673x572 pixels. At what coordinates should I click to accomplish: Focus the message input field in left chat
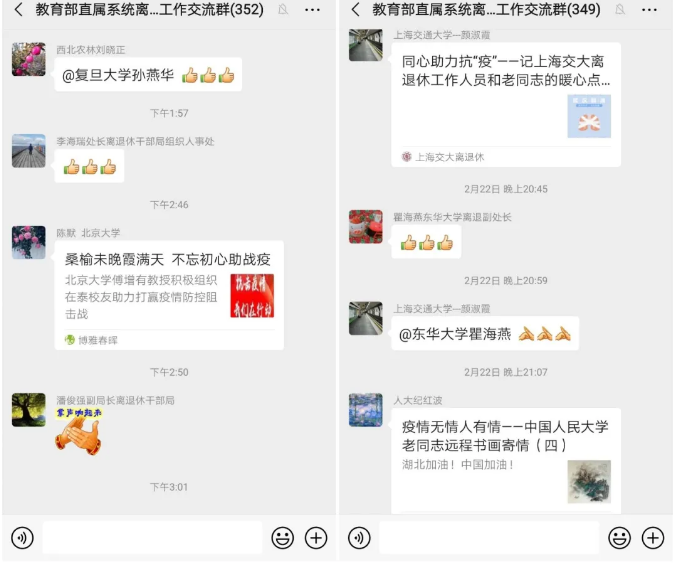(152, 538)
